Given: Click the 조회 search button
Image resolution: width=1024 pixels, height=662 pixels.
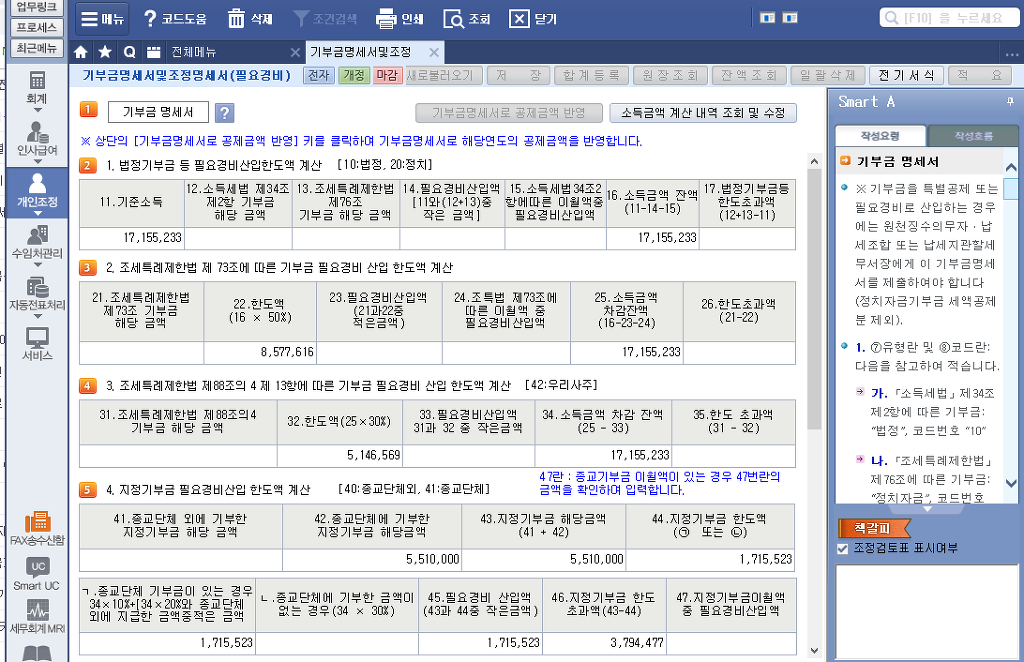Looking at the screenshot, I should 466,19.
